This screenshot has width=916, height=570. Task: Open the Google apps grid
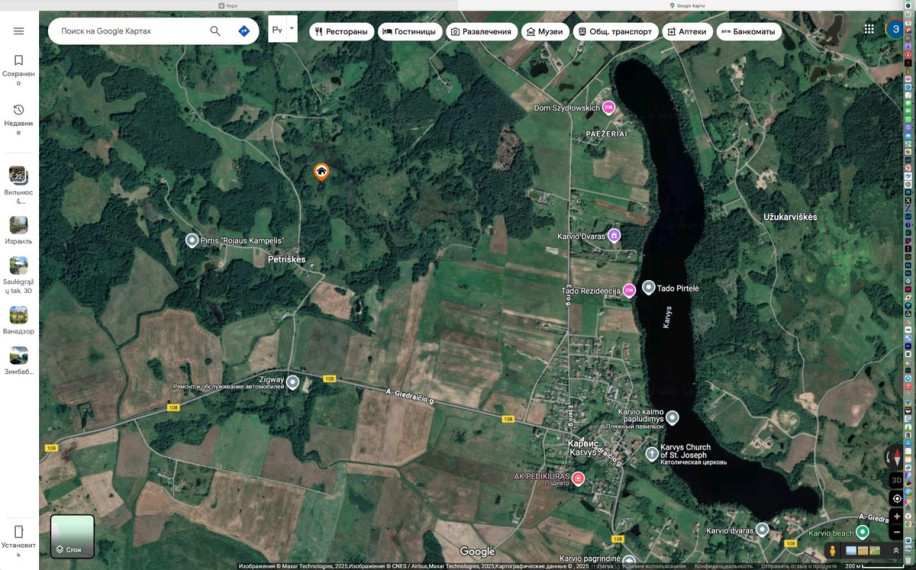[869, 29]
